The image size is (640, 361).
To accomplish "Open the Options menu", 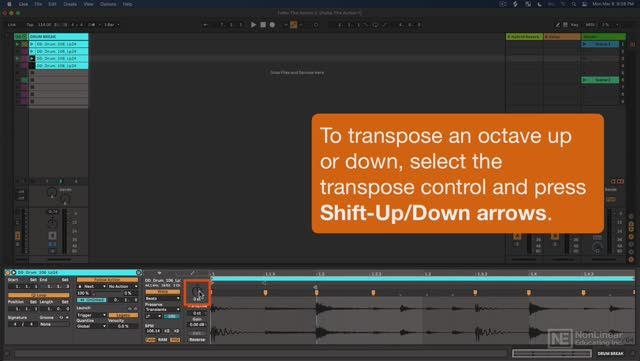I will (x=108, y=4).
